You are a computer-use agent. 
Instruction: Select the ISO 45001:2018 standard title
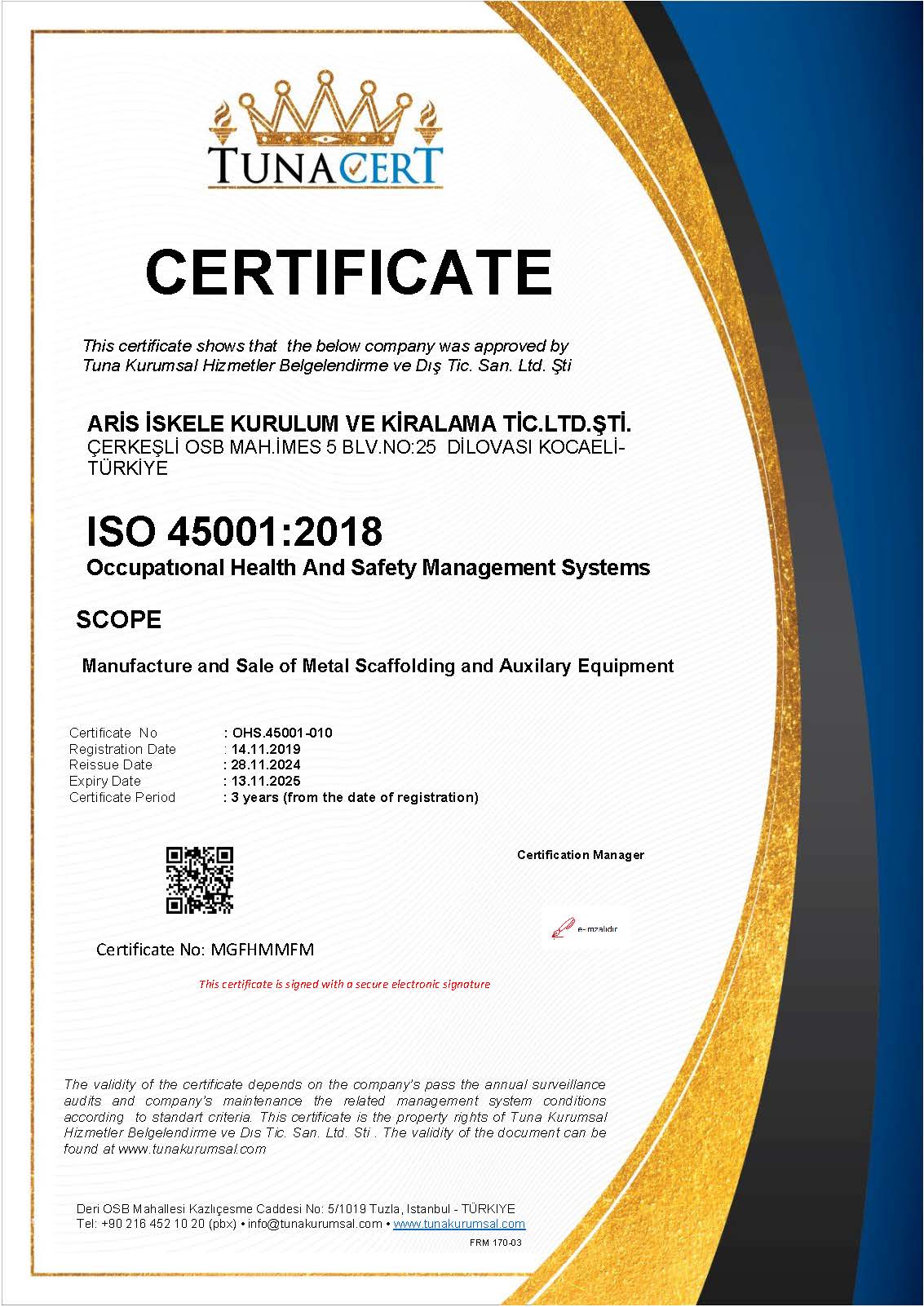[234, 531]
